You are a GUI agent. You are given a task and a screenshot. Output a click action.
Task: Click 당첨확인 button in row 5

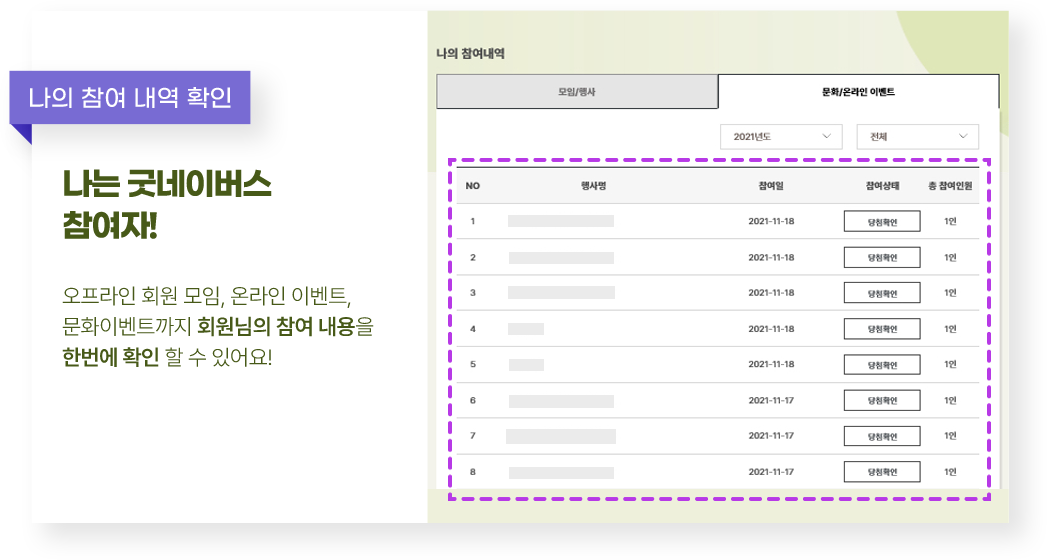[882, 364]
